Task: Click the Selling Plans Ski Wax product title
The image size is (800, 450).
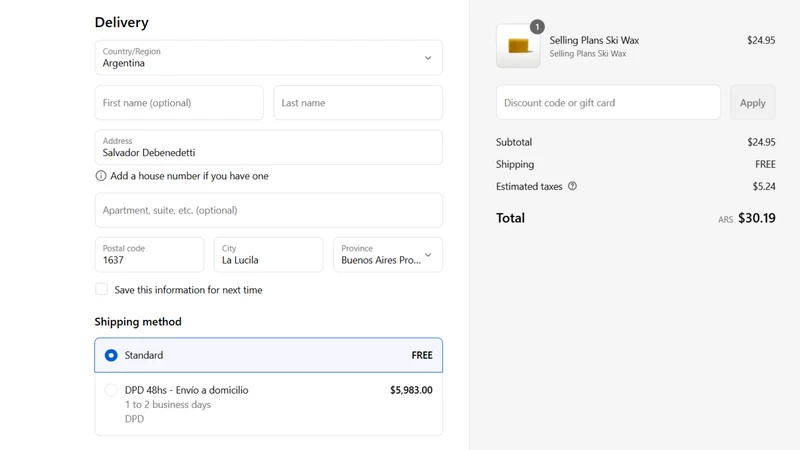Action: click(594, 40)
